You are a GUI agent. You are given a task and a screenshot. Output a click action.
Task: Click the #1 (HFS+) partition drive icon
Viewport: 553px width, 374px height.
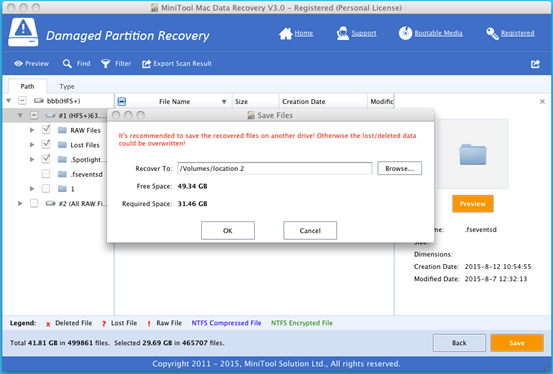click(51, 115)
